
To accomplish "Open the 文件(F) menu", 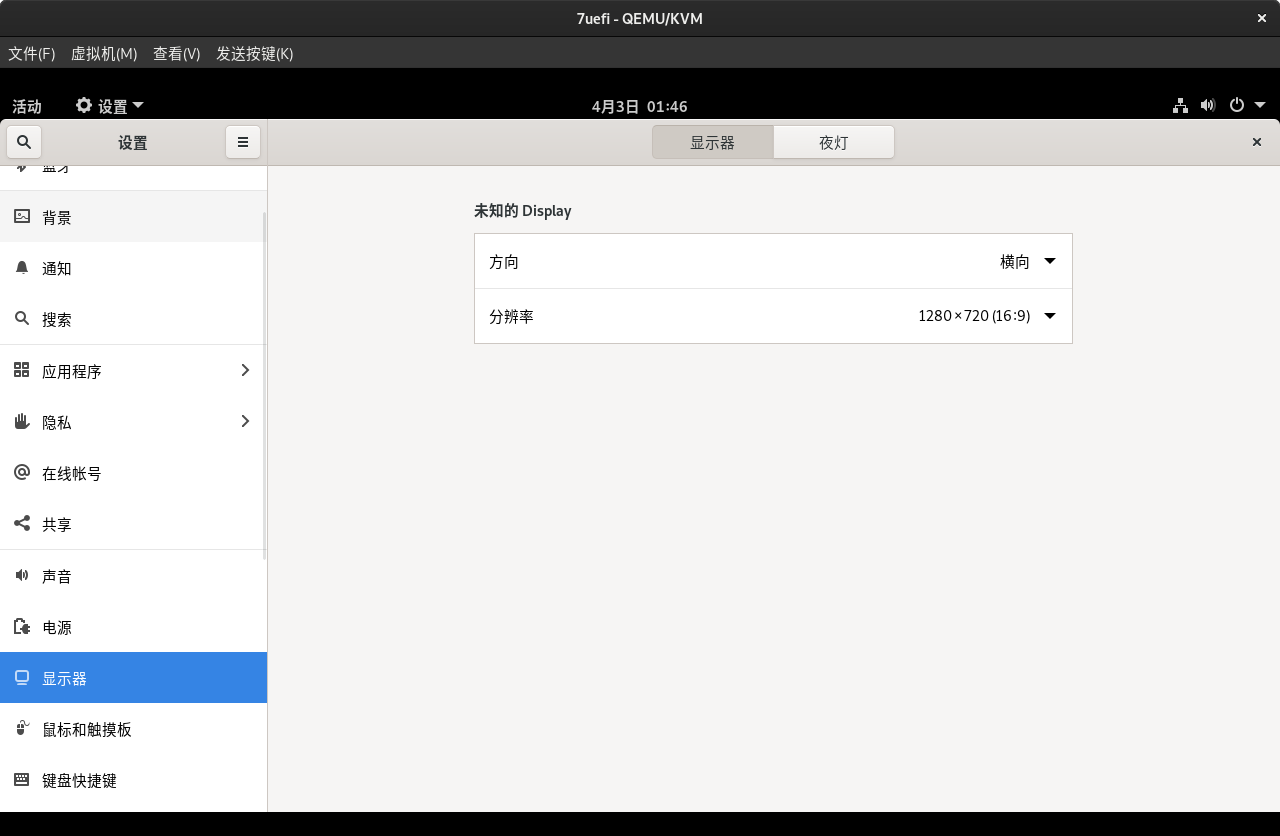I will (32, 53).
